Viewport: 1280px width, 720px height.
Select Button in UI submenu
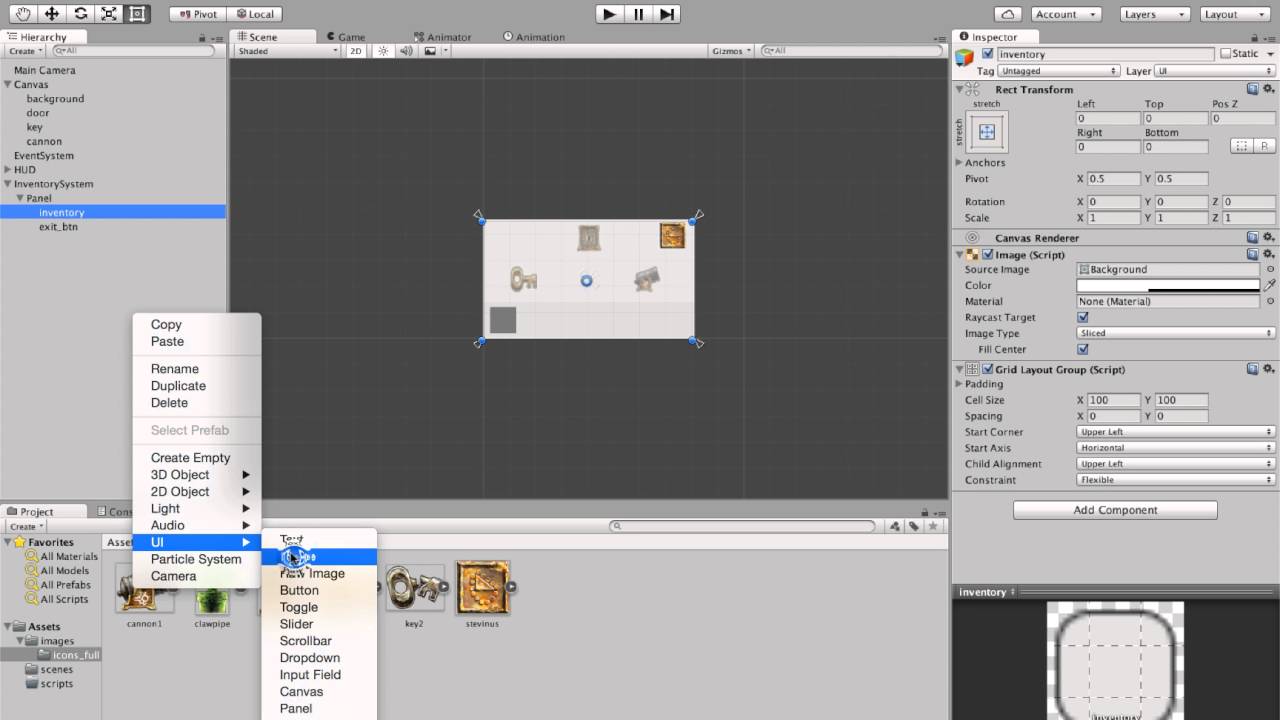point(319,591)
